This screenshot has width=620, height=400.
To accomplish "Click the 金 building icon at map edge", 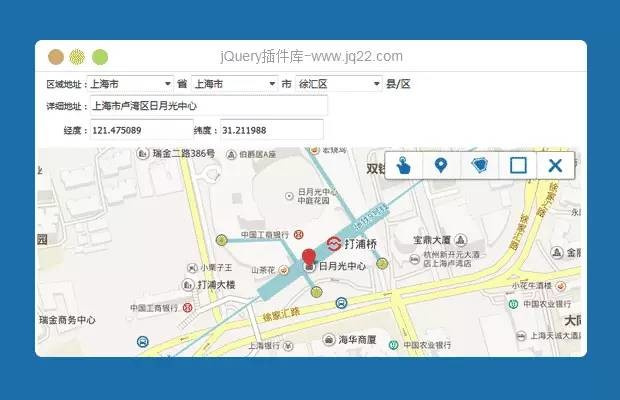I will [557, 252].
